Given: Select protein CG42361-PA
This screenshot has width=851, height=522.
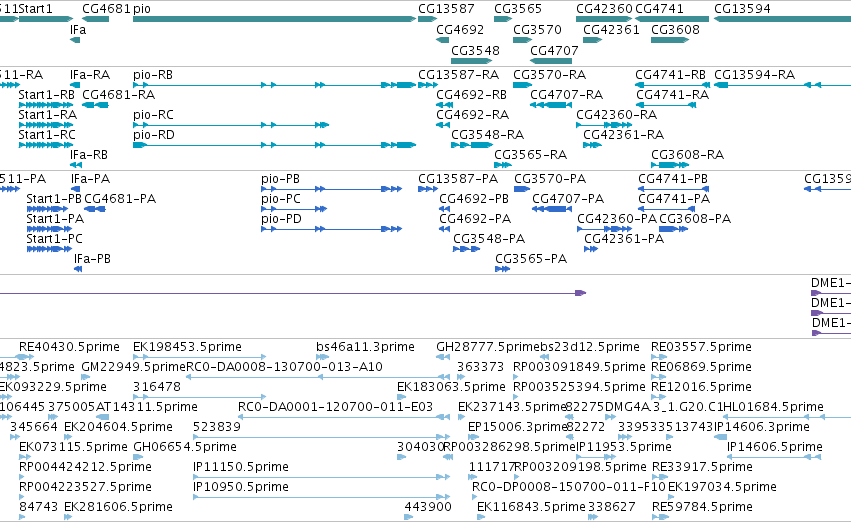Looking at the screenshot, I should tap(591, 250).
